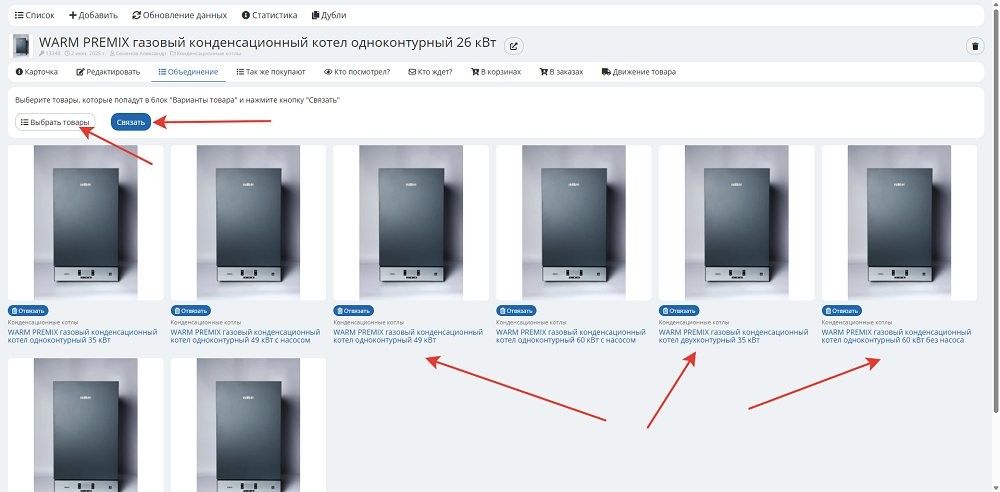Open link одноконтурный 49 кВт without pump
Viewport: 1000px width, 492px height.
[408, 336]
